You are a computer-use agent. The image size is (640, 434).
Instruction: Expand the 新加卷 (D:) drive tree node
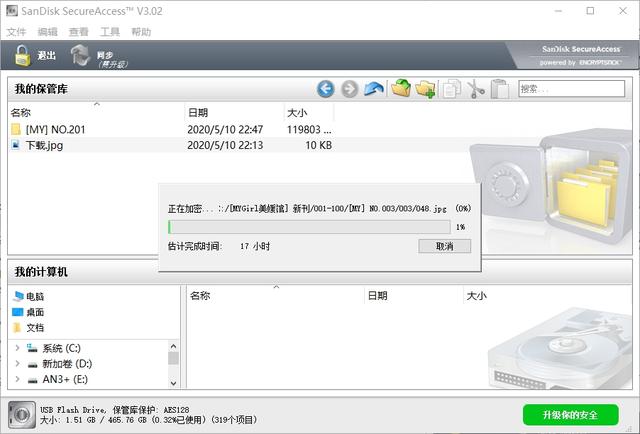(16, 364)
